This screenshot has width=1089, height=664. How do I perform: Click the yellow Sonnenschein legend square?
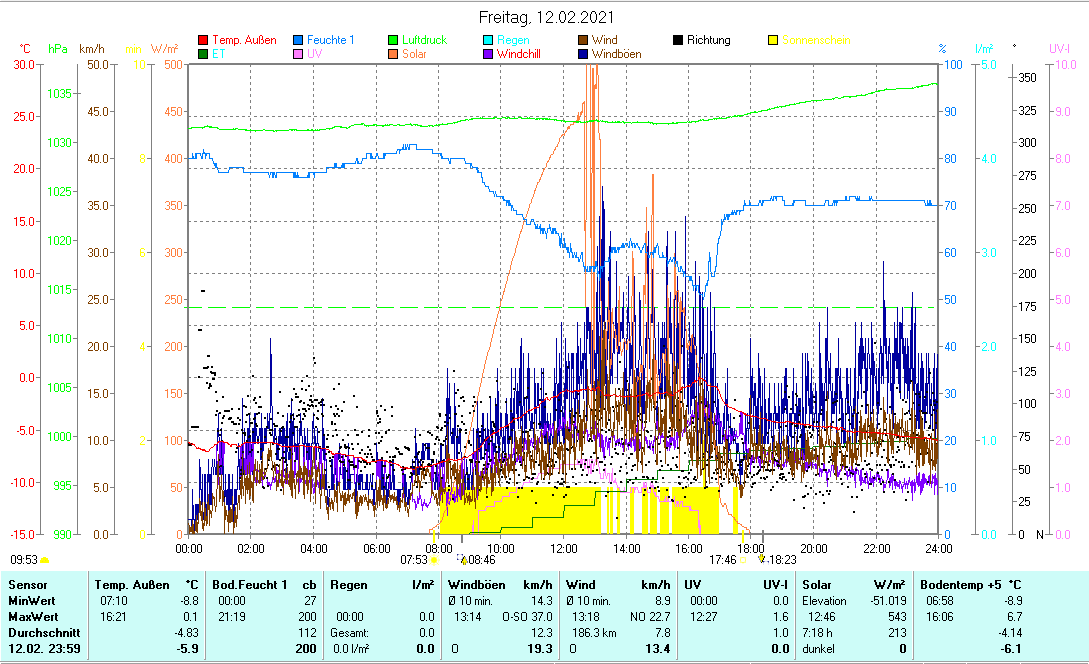(x=773, y=40)
